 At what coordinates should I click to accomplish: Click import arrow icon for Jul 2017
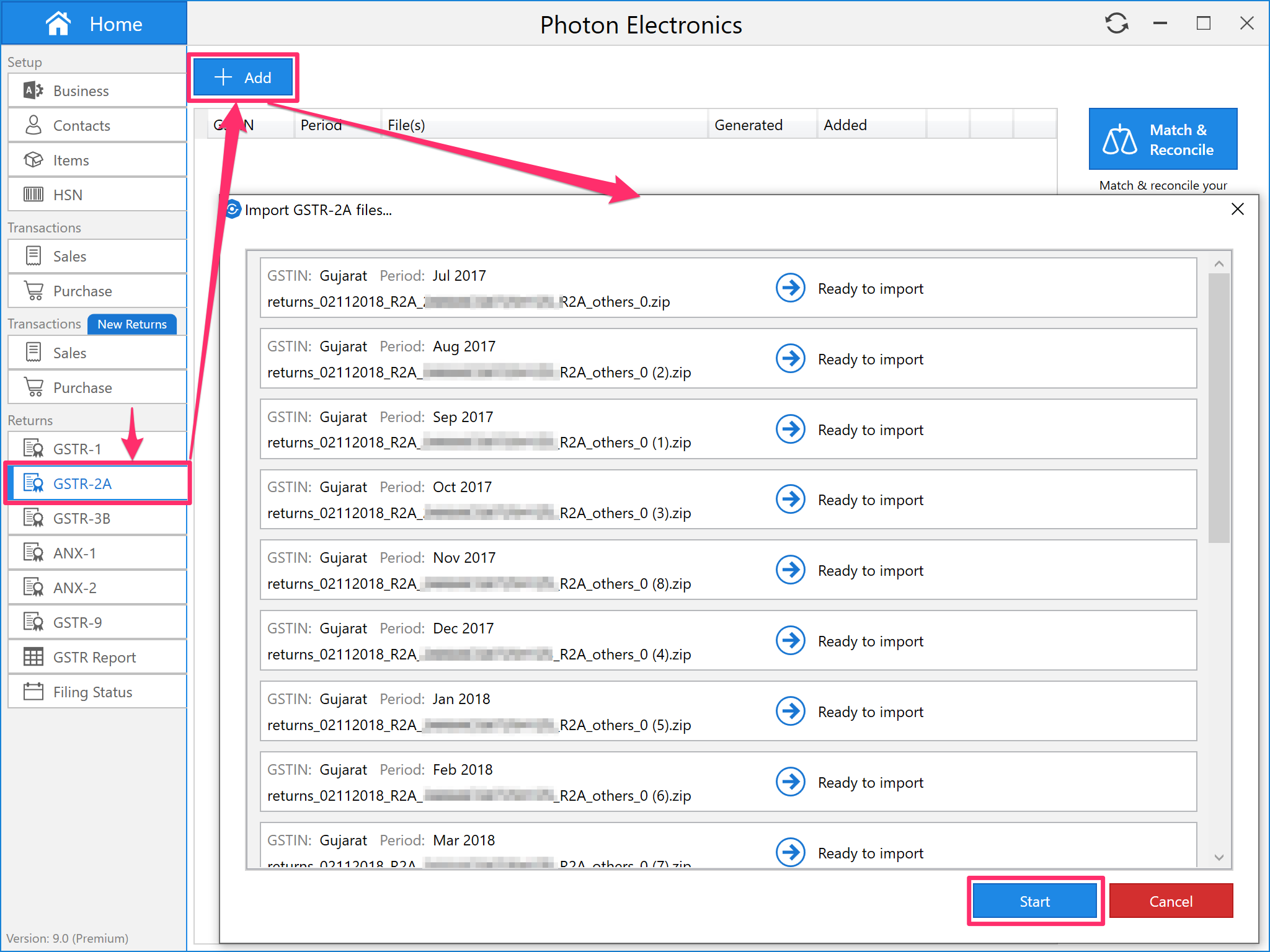click(x=790, y=288)
